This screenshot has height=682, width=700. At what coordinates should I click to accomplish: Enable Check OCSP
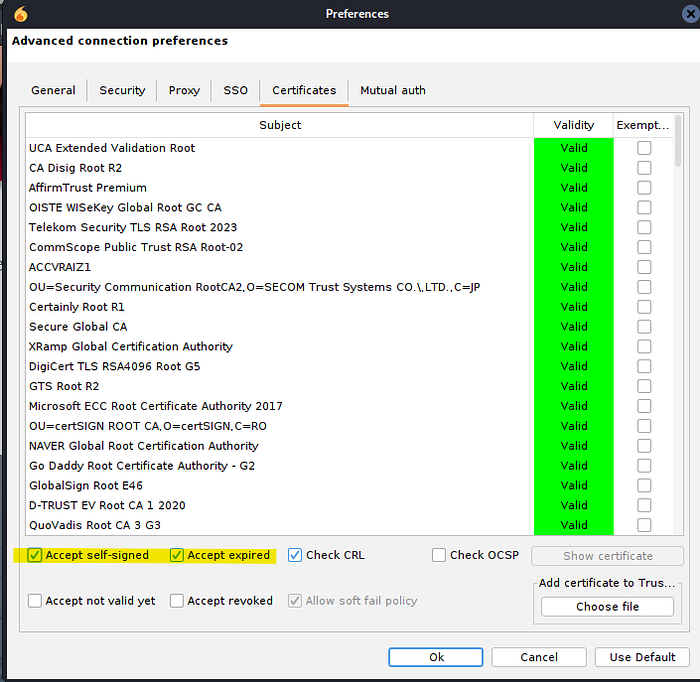pyautogui.click(x=438, y=555)
